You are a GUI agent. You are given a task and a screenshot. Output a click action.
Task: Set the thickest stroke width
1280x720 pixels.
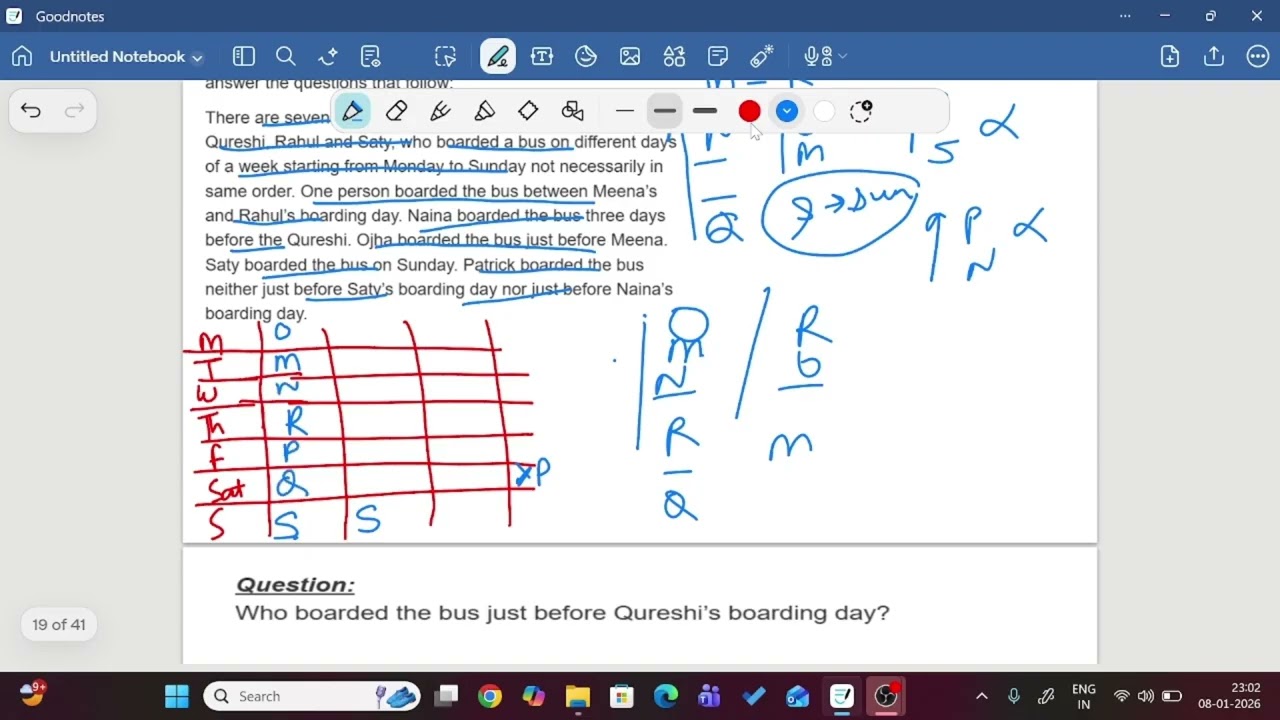[x=705, y=111]
